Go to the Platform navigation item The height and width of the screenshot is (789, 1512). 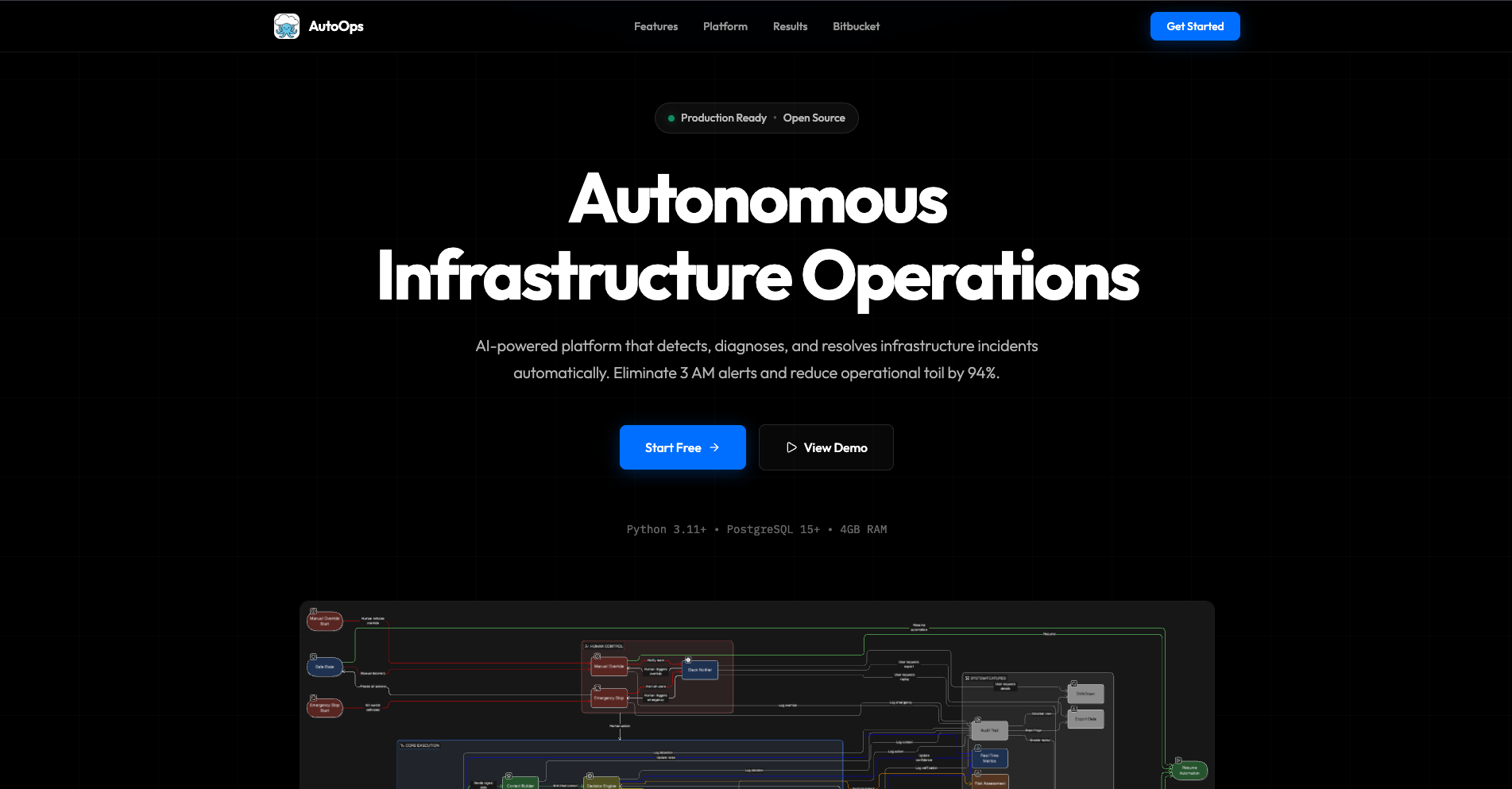click(x=725, y=26)
